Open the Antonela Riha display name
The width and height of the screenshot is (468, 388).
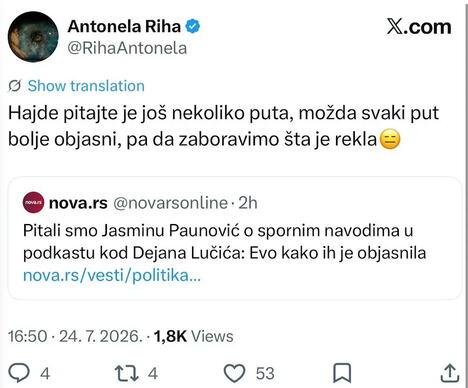click(124, 26)
